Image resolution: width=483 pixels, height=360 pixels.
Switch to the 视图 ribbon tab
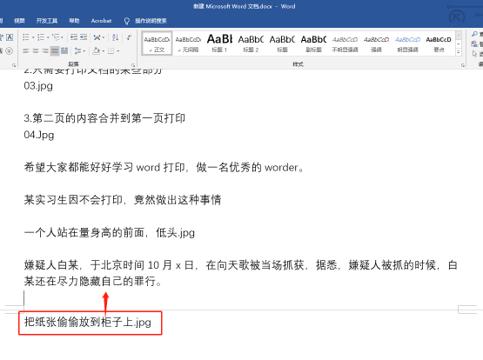point(19,21)
